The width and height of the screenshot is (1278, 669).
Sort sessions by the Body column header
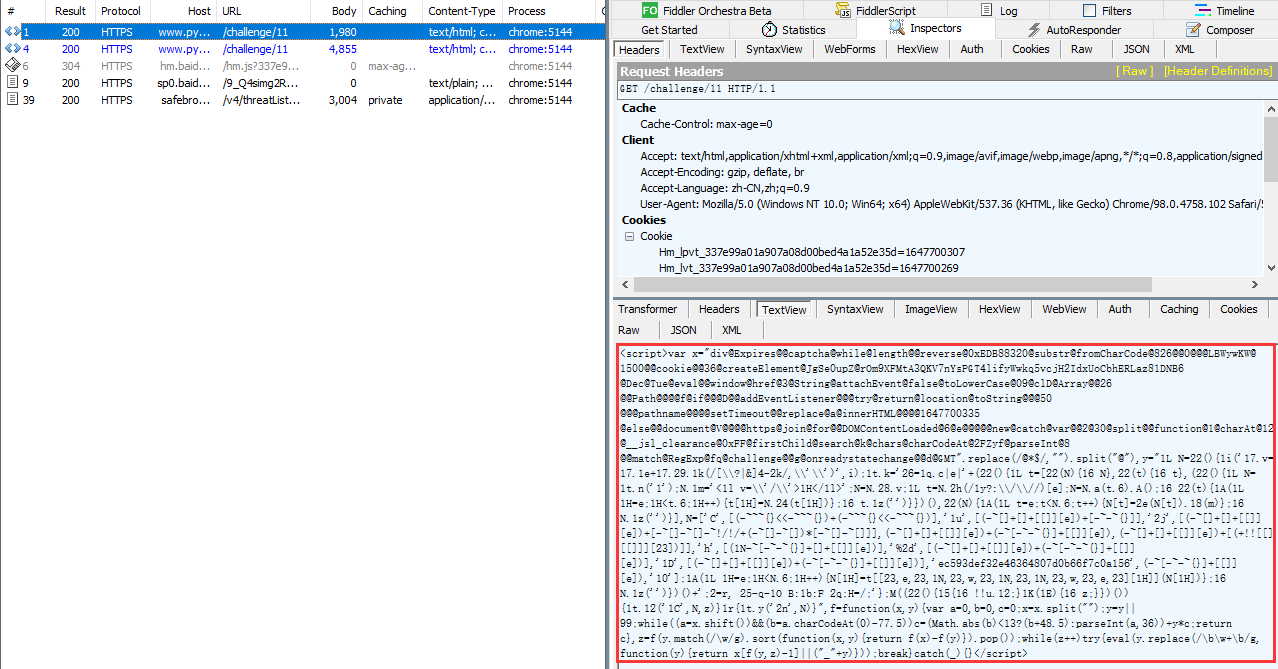pyautogui.click(x=345, y=11)
